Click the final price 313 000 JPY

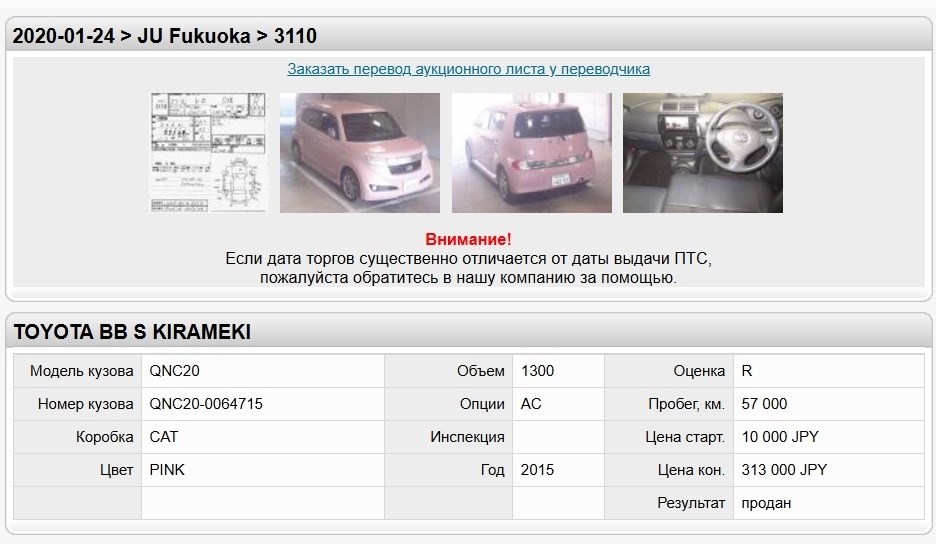pyautogui.click(x=784, y=470)
